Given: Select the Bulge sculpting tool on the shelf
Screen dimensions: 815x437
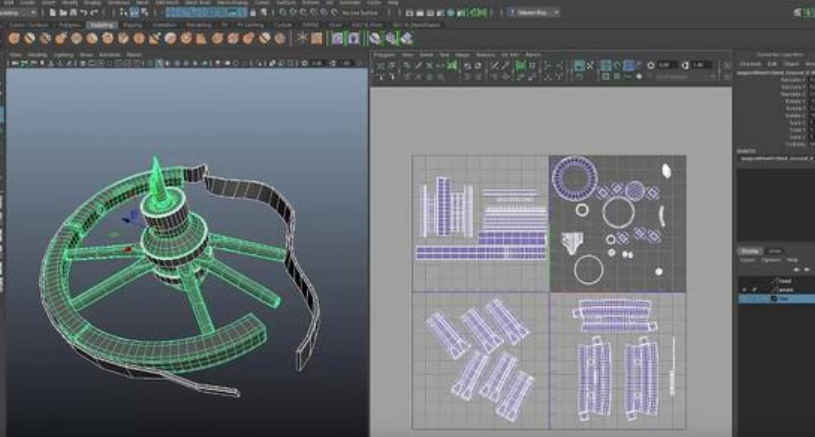Looking at the screenshot, I should tap(248, 38).
